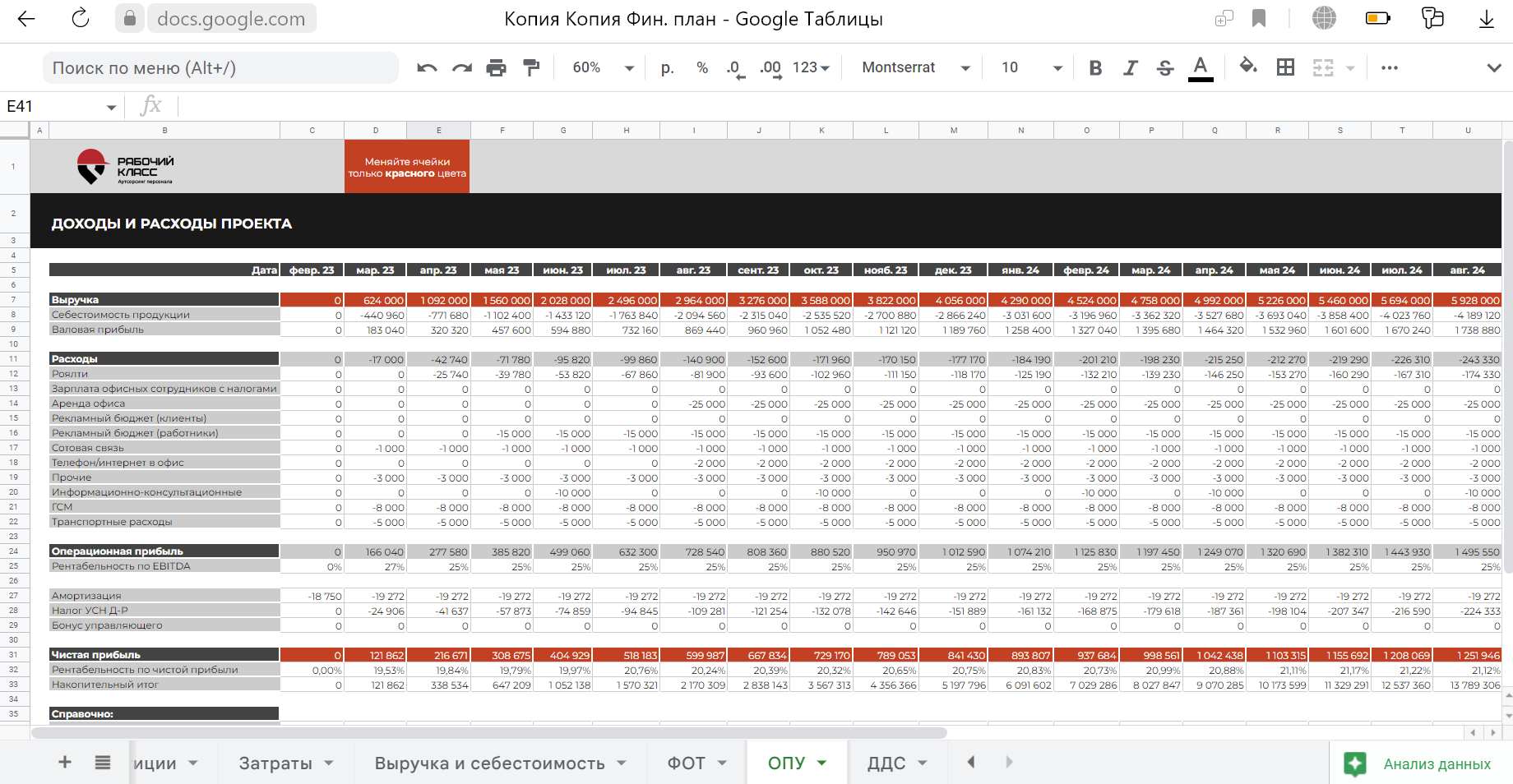Format as currency (р.)
Screen dimensions: 1513x784
coord(668,68)
